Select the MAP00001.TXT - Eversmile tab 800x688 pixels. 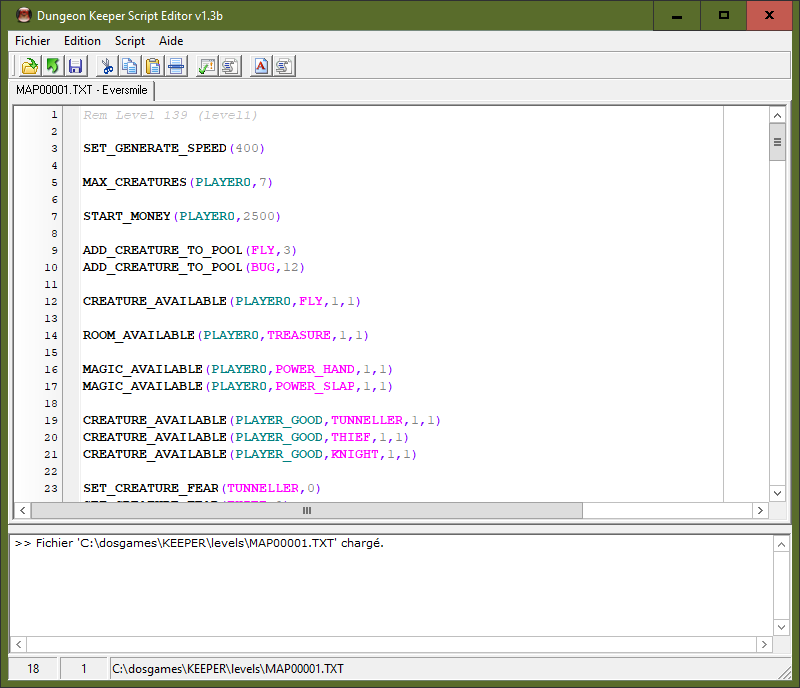81,90
